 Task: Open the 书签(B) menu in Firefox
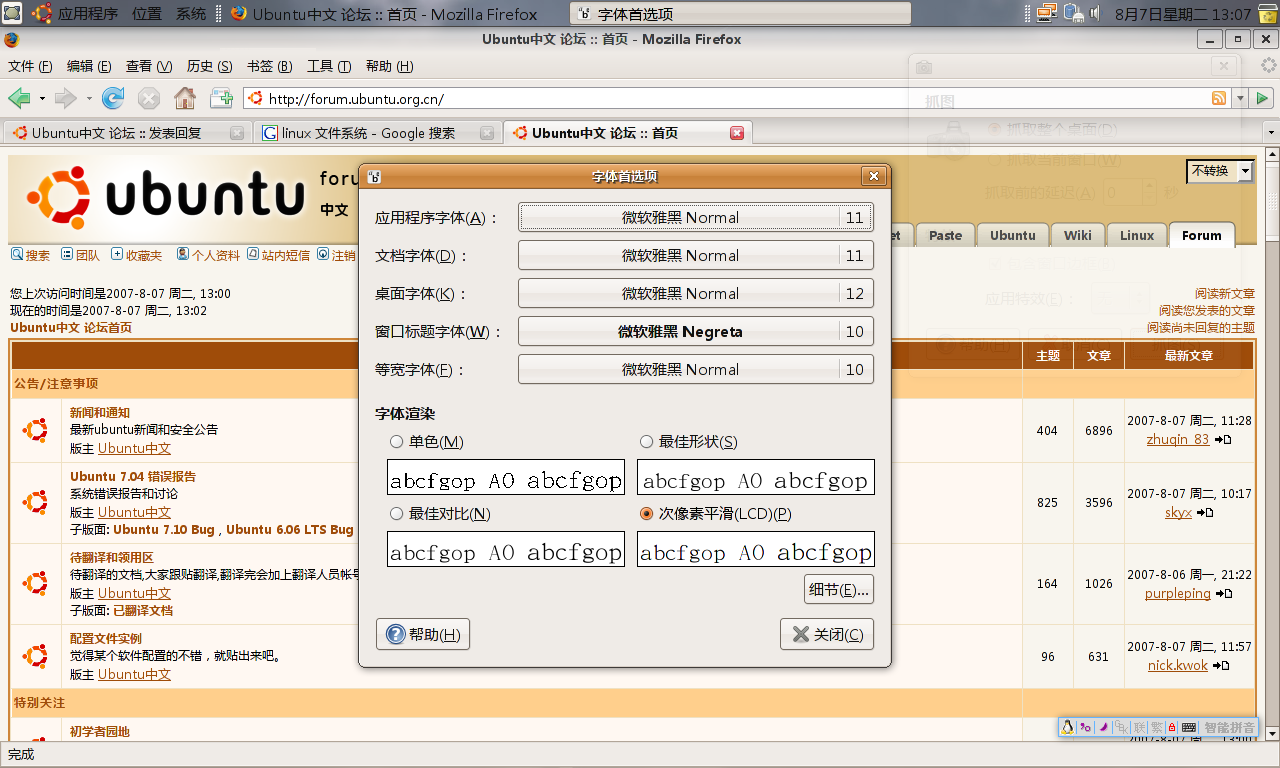[269, 66]
